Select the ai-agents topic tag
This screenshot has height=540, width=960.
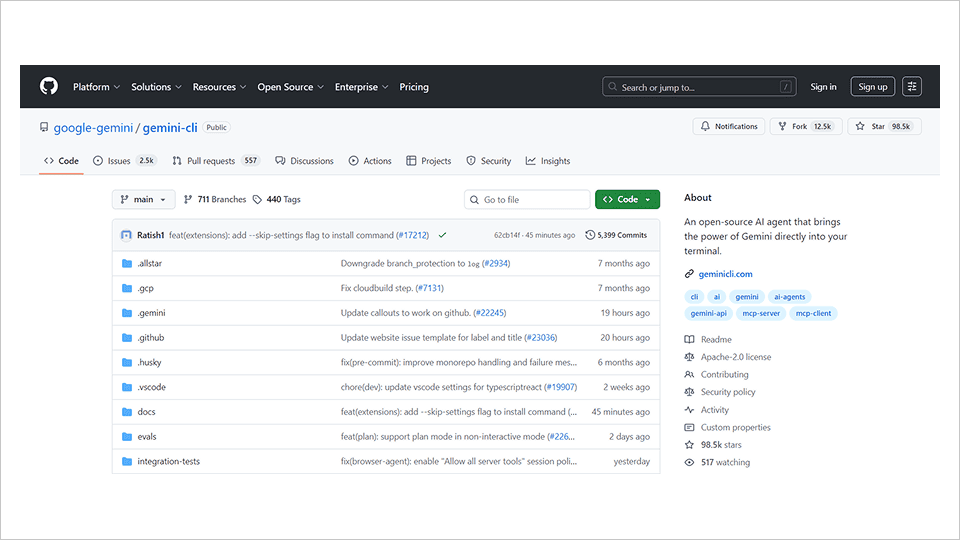coord(790,296)
